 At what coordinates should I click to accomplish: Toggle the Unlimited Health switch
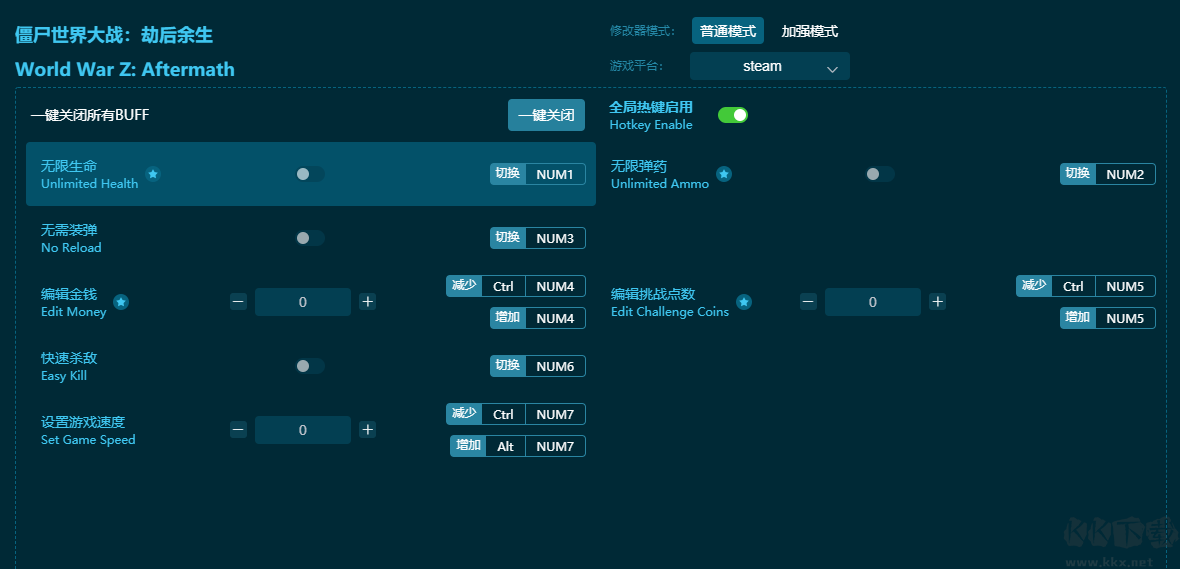pyautogui.click(x=309, y=175)
